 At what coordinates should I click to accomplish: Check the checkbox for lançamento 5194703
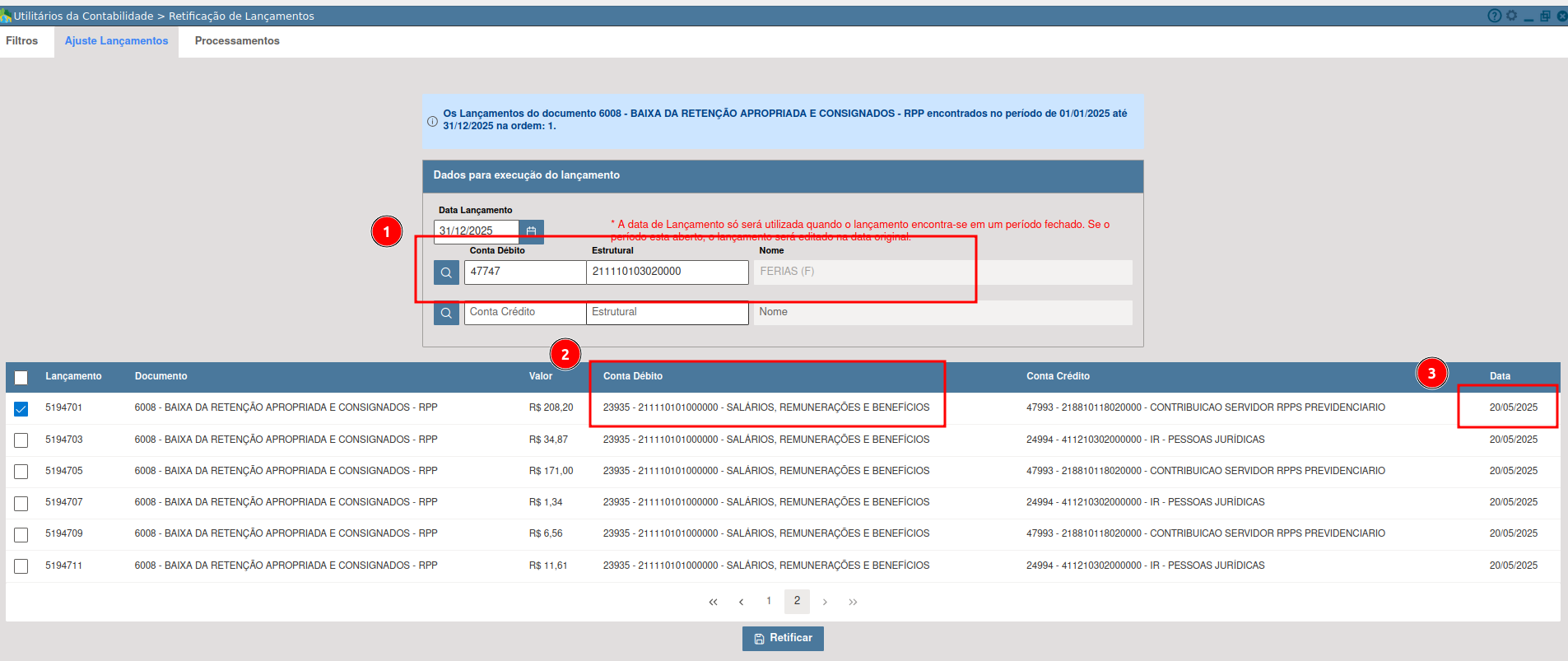(21, 440)
